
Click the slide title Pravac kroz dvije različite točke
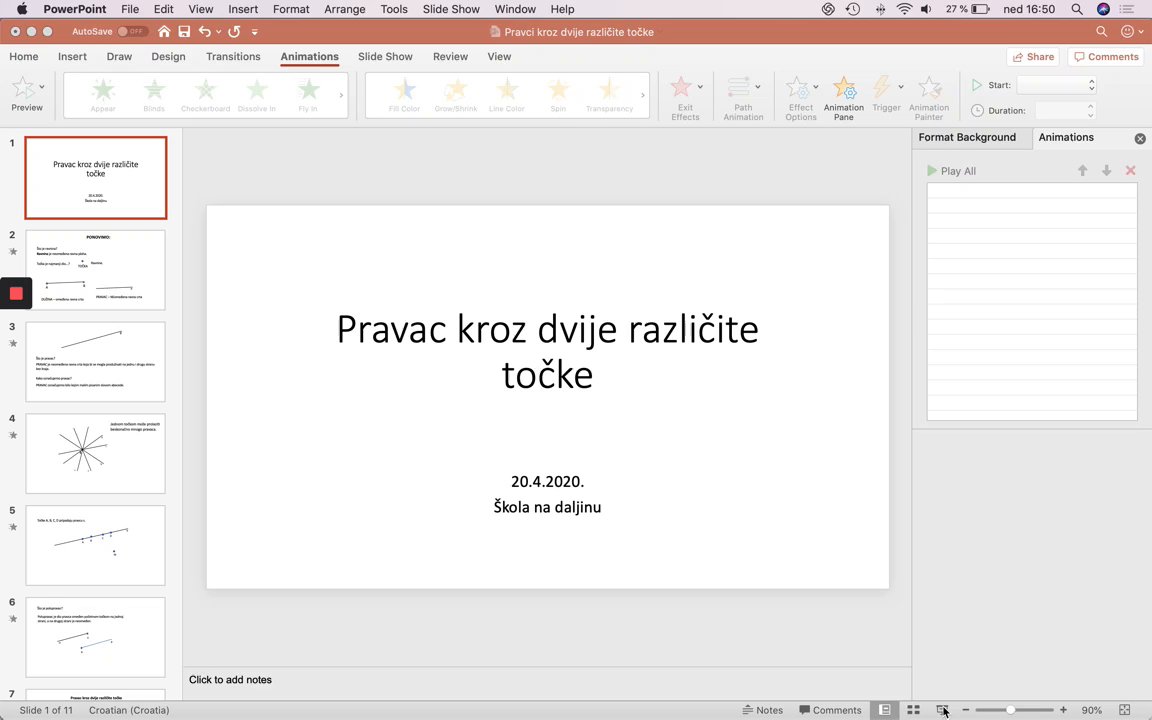pyautogui.click(x=547, y=351)
